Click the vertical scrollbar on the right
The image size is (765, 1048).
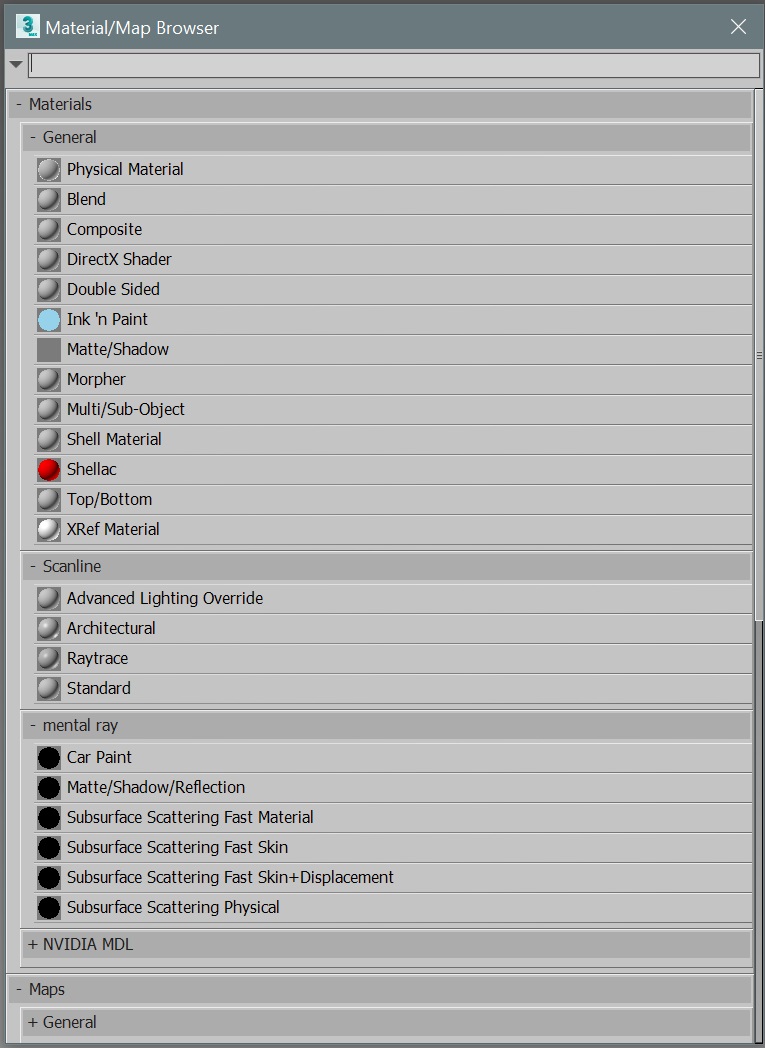point(759,355)
